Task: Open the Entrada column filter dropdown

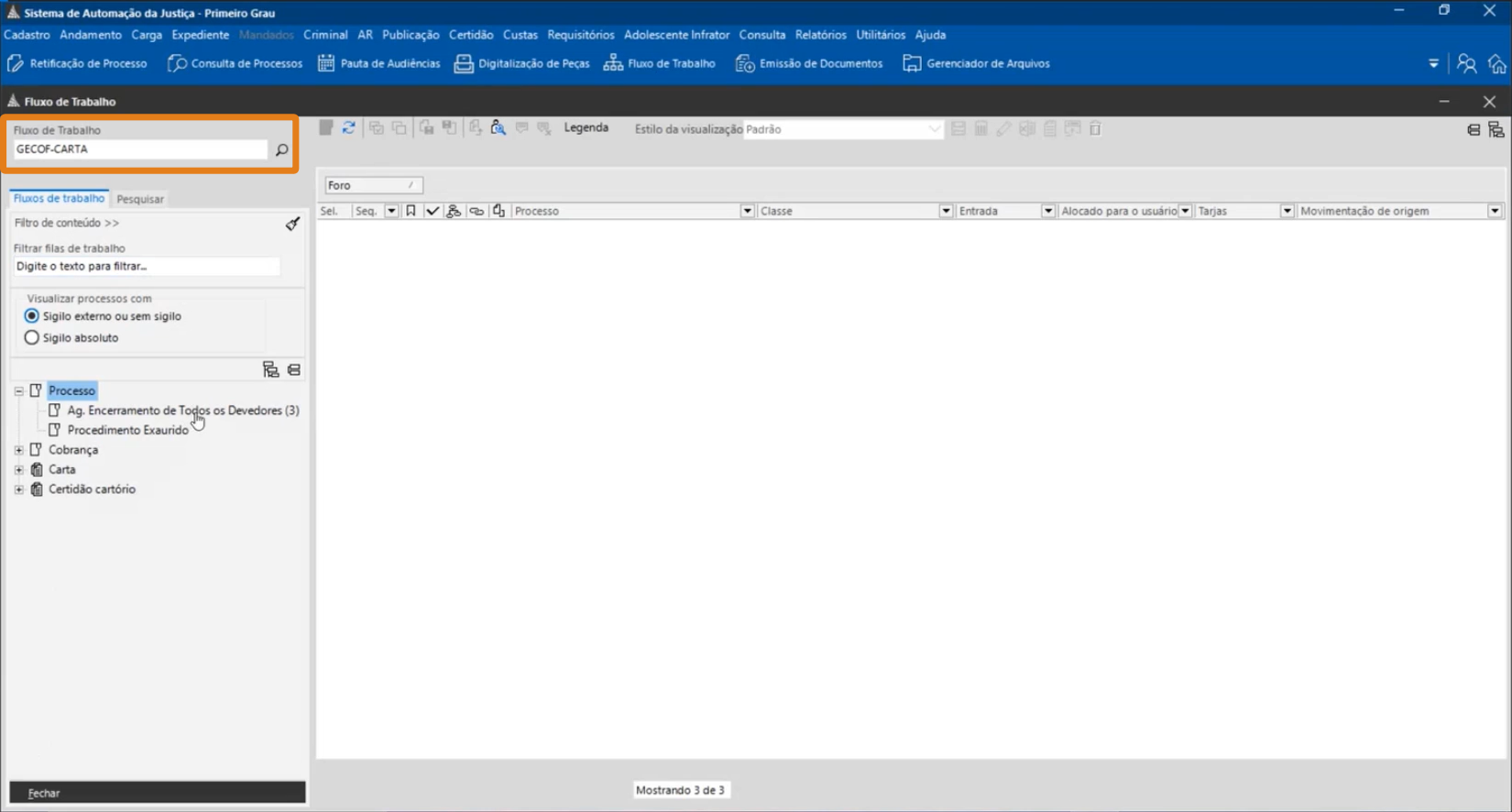Action: coord(1047,211)
